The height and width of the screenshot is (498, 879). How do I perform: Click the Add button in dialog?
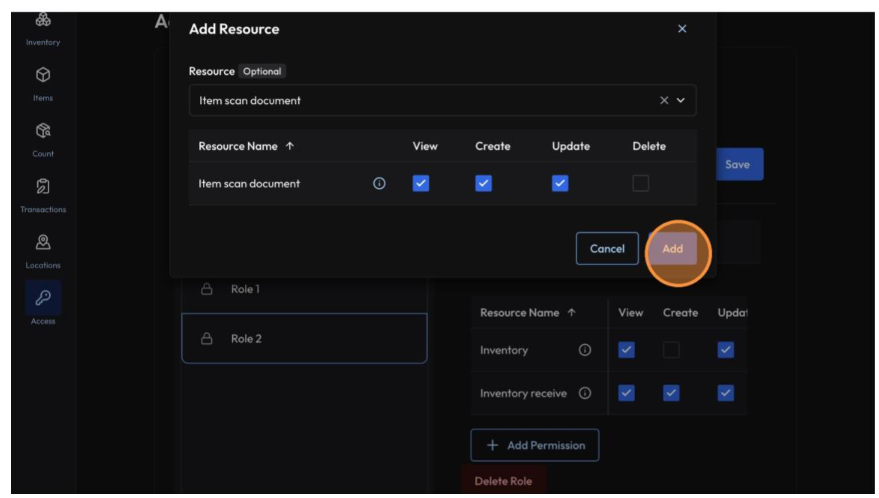pos(672,248)
